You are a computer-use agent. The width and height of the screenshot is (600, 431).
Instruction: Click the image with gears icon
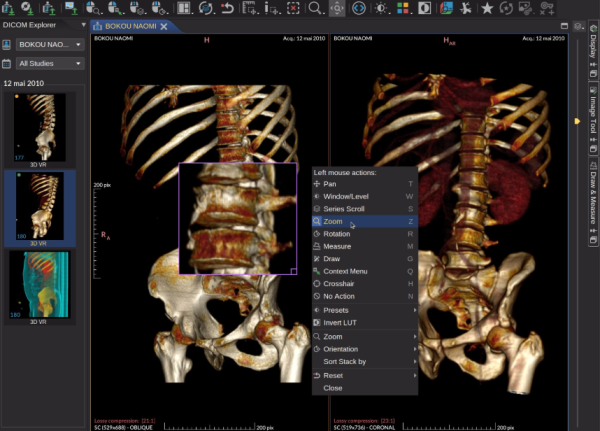[x=526, y=8]
